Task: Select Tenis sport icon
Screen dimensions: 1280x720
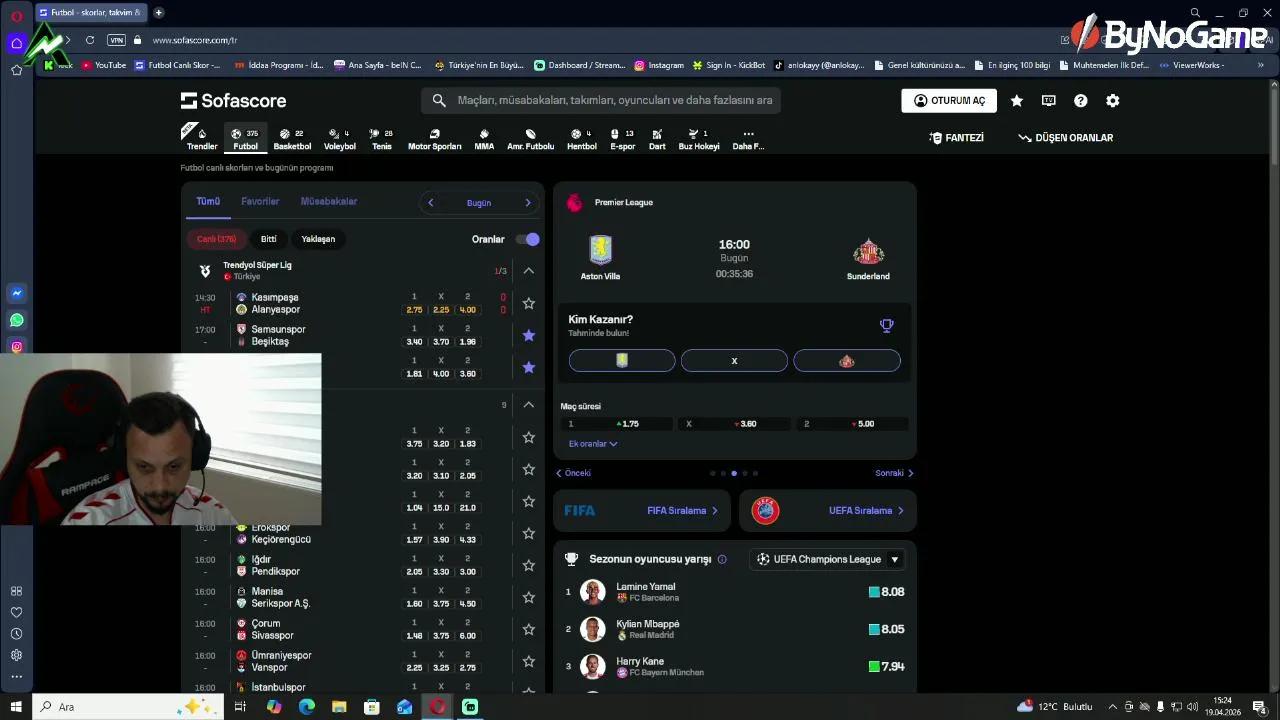Action: 382,139
